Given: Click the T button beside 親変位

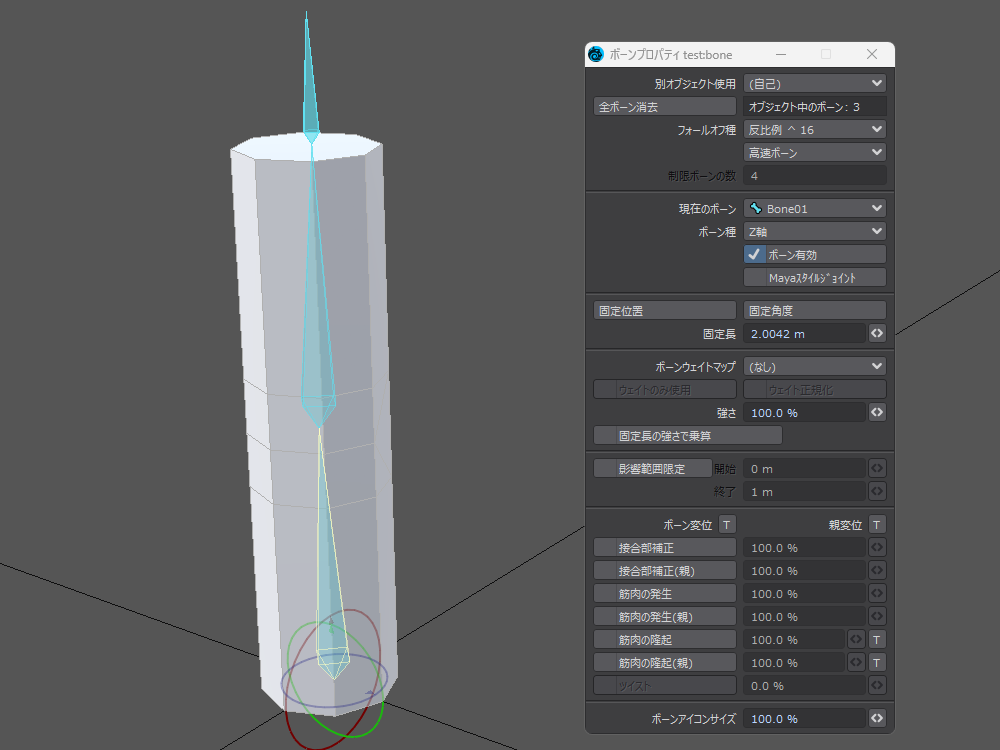Looking at the screenshot, I should tap(877, 525).
